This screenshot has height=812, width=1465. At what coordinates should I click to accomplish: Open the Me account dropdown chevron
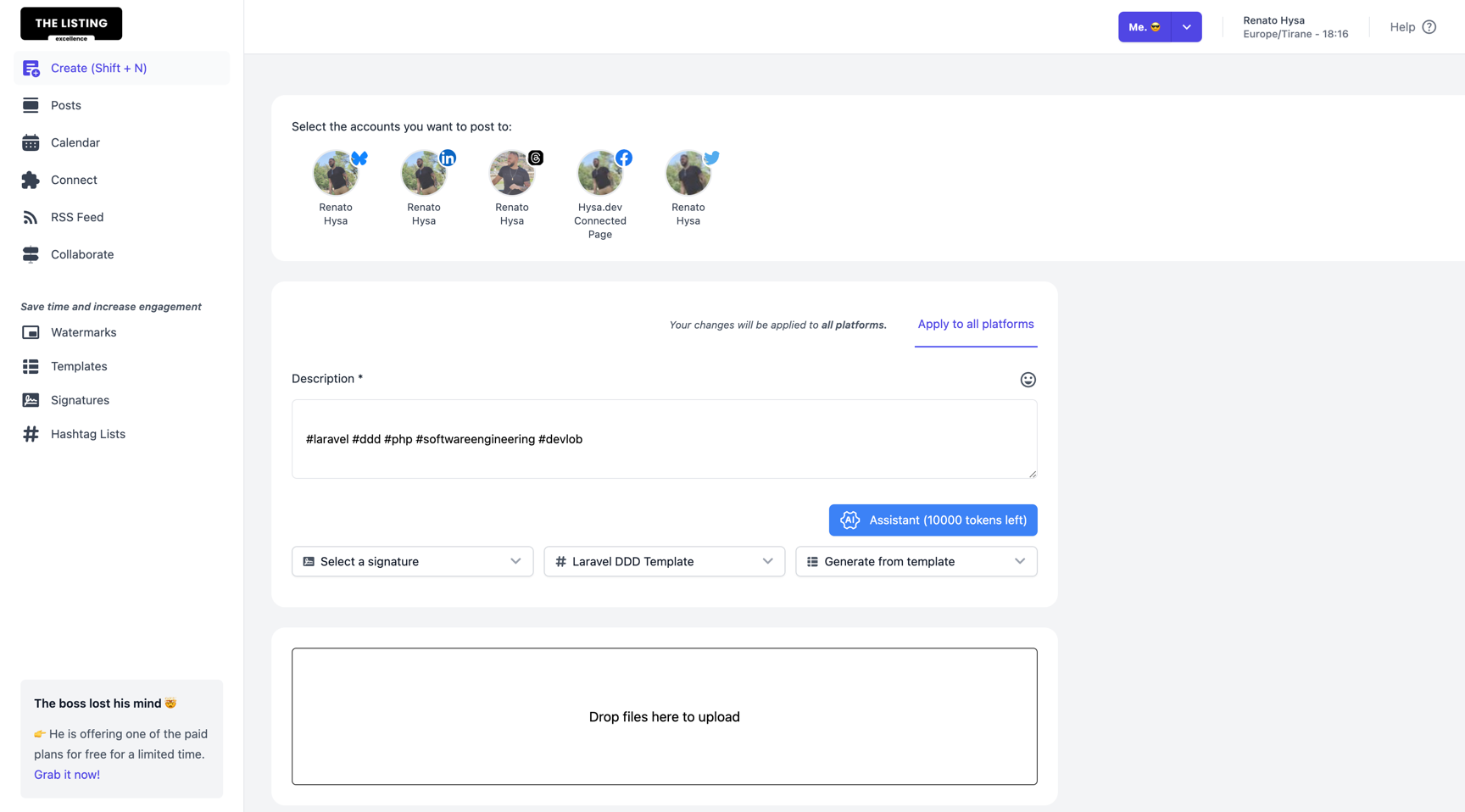1186,26
